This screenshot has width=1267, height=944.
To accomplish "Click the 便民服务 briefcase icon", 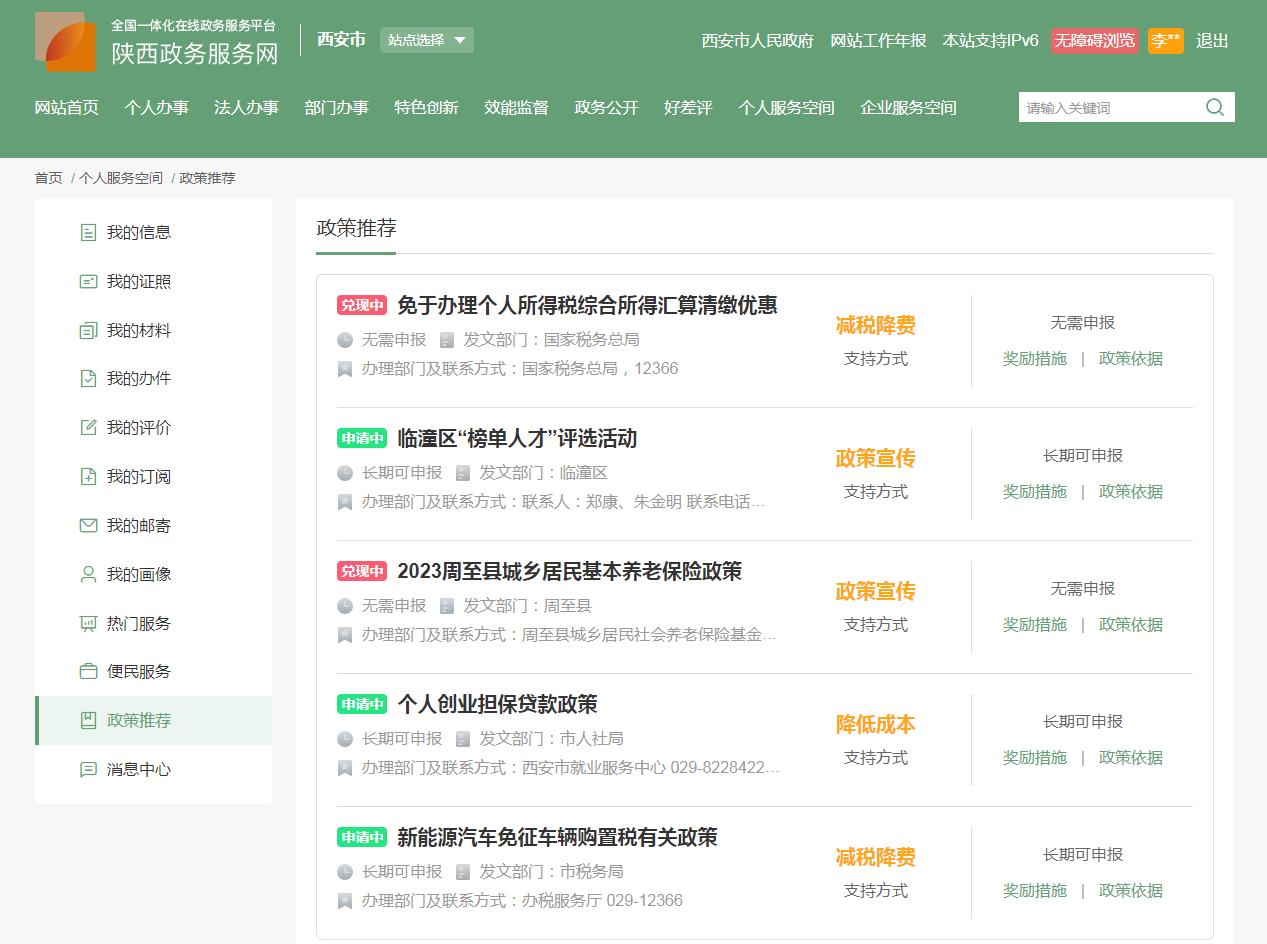I will click(88, 672).
